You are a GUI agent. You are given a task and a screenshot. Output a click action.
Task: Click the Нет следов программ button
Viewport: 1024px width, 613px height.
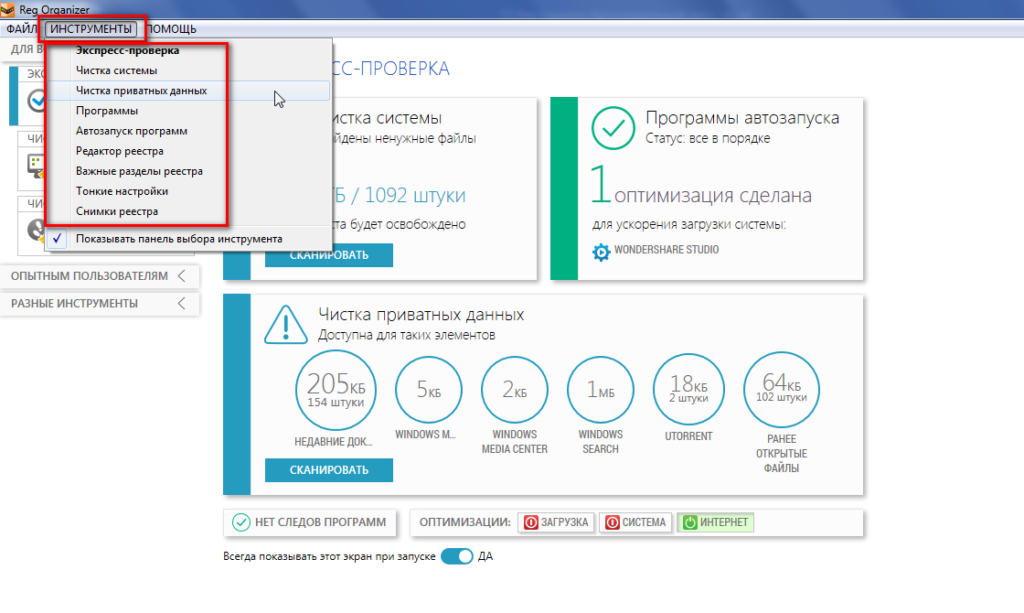click(308, 522)
